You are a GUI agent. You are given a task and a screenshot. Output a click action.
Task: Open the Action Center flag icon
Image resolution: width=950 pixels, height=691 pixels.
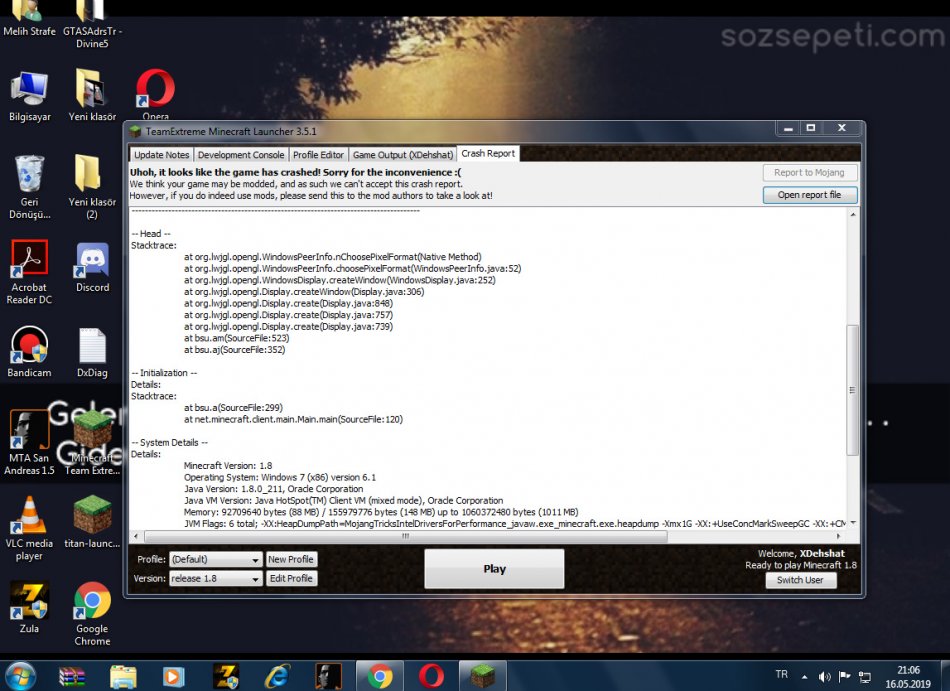[x=844, y=676]
